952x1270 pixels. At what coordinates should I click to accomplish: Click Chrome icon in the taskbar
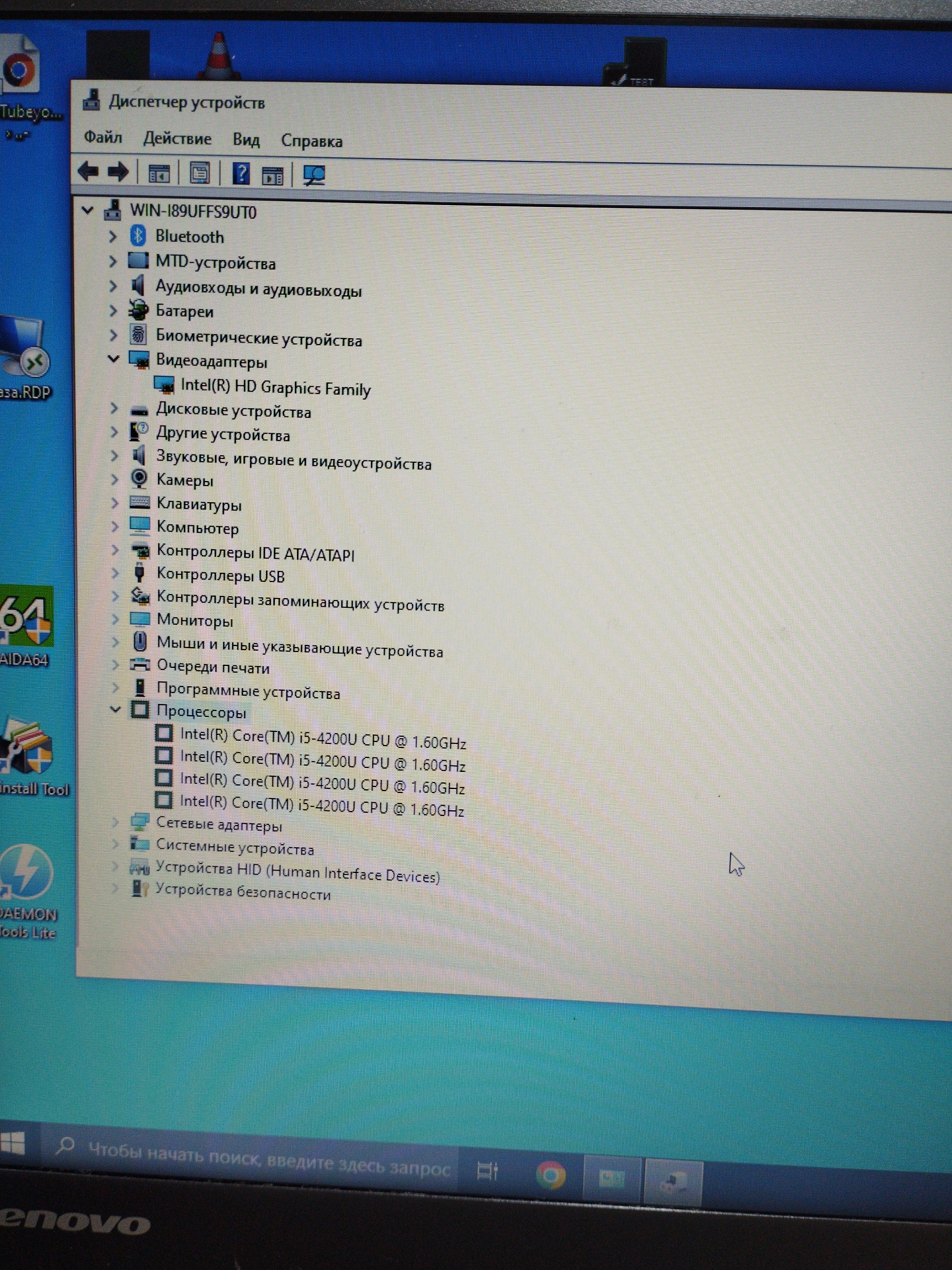(x=551, y=1175)
